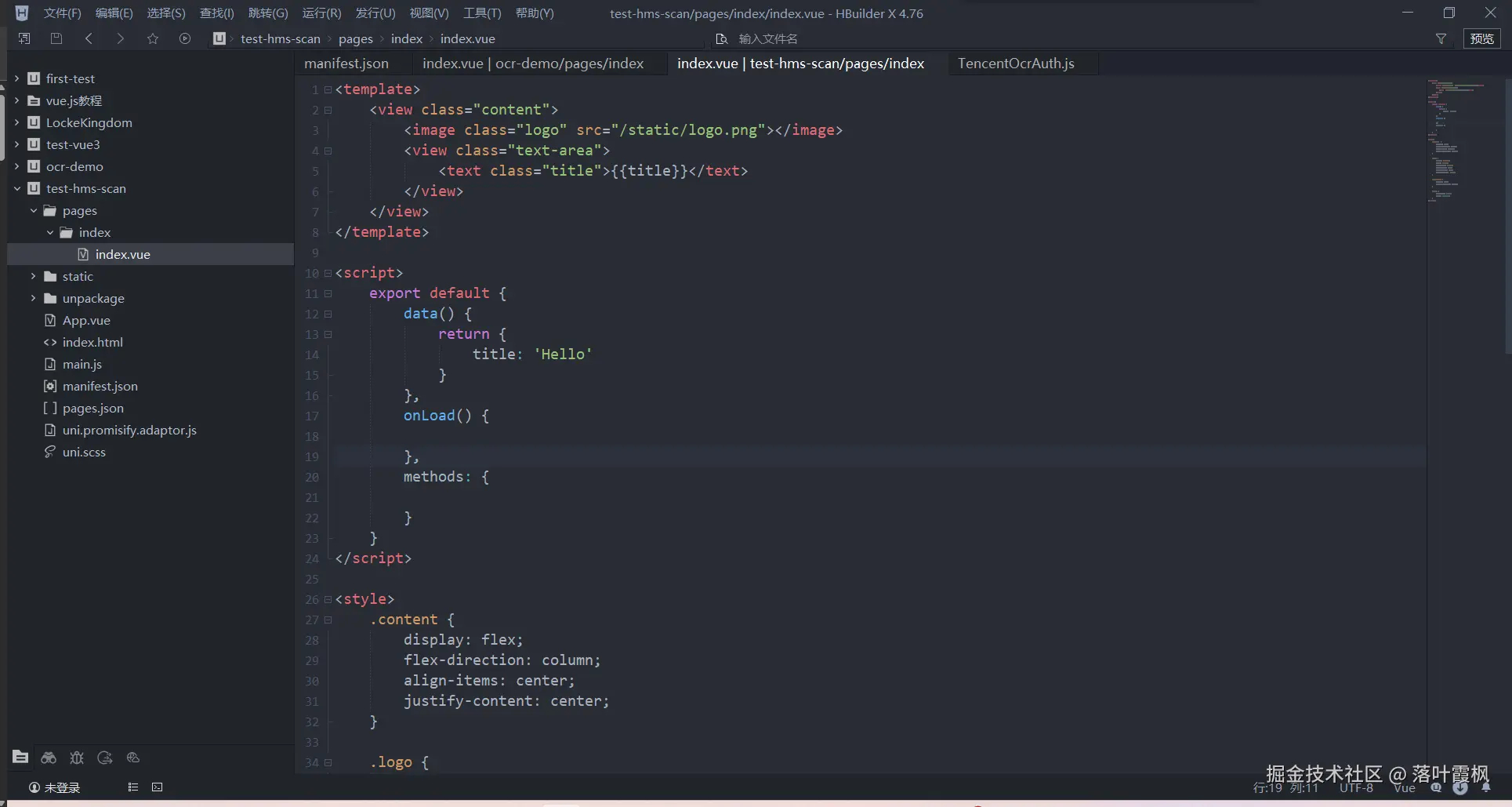Open the project manager folder icon
The height and width of the screenshot is (807, 1512).
(20, 757)
